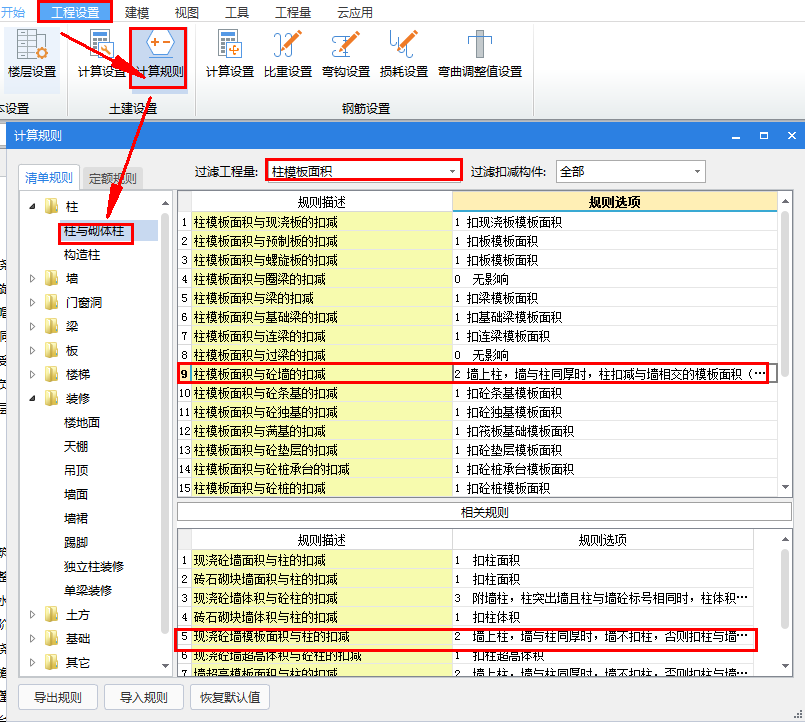Expand the 墙 tree node
The height and width of the screenshot is (722, 805).
pos(32,278)
